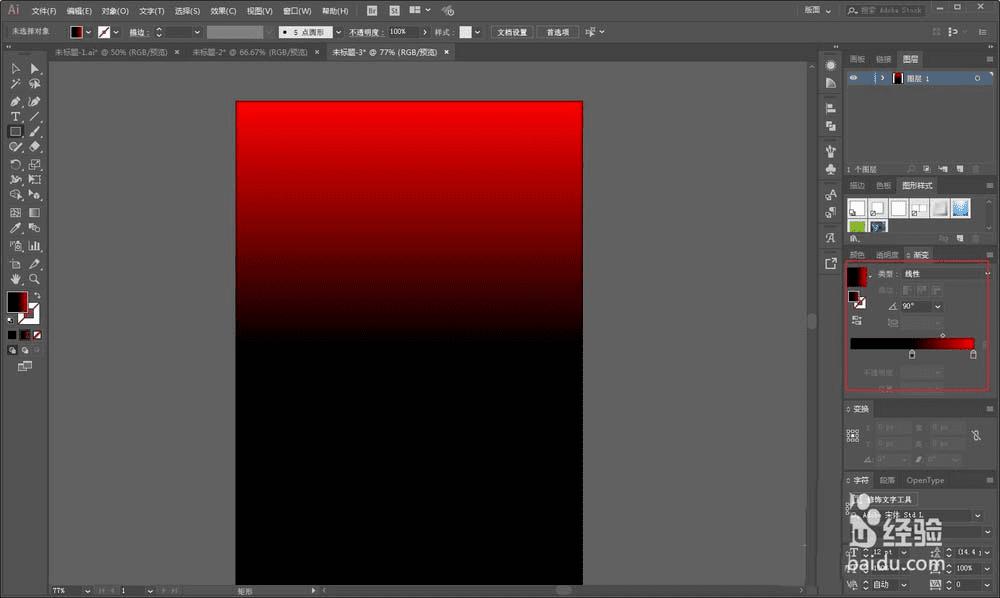Open the 对象(O) menu

pos(115,11)
